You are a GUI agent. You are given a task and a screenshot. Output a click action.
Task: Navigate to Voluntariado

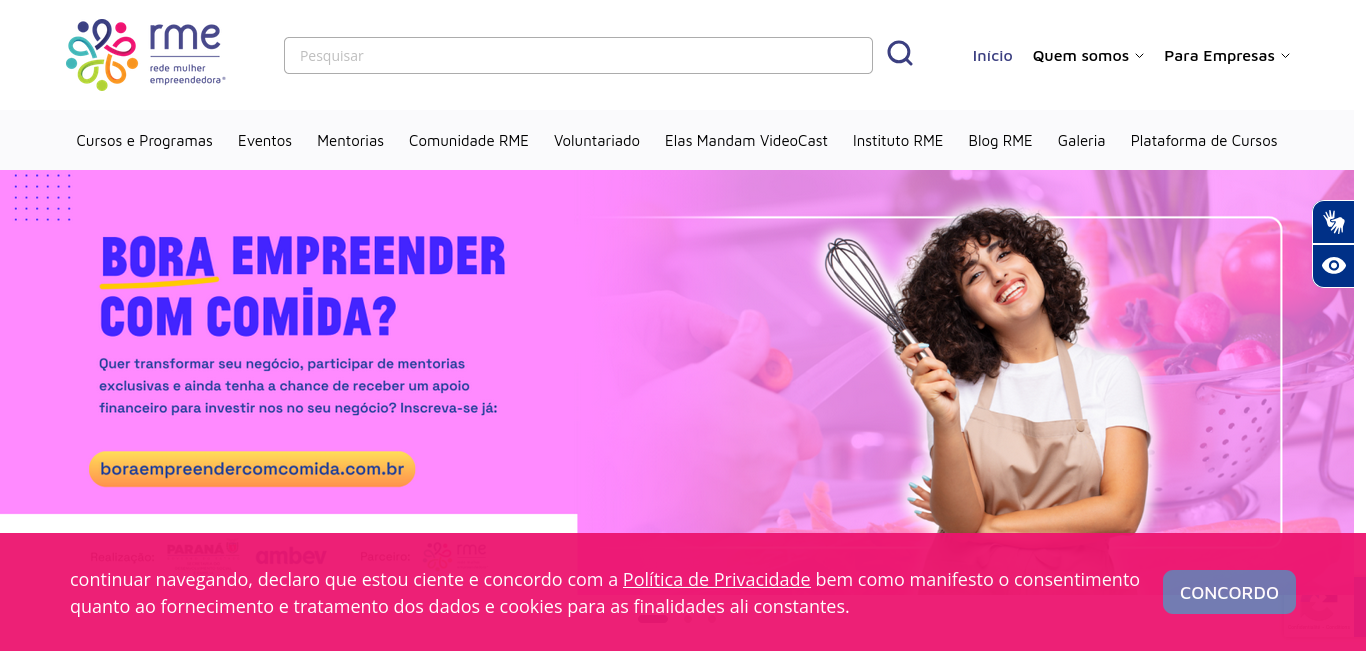597,141
